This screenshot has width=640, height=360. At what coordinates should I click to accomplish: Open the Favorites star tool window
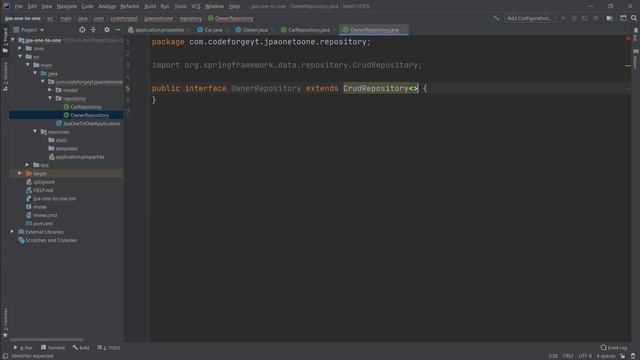click(5, 323)
